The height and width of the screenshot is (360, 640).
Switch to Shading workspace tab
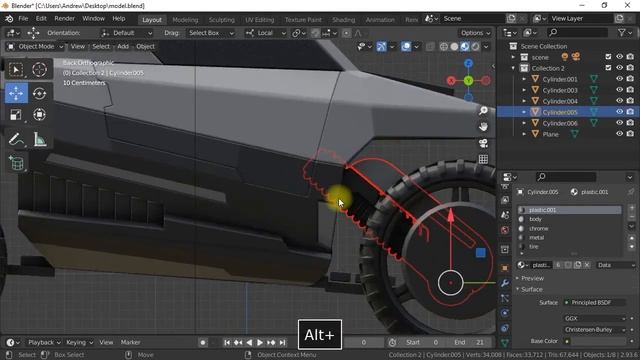[343, 20]
